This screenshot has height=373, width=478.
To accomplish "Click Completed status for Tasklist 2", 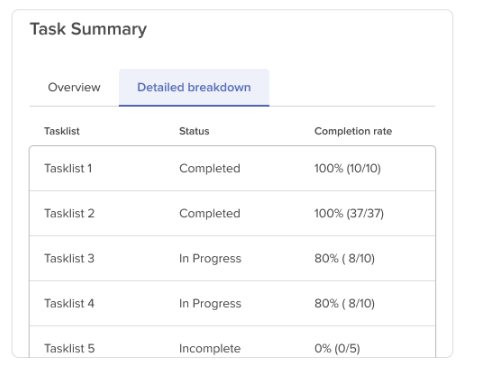I will point(210,213).
